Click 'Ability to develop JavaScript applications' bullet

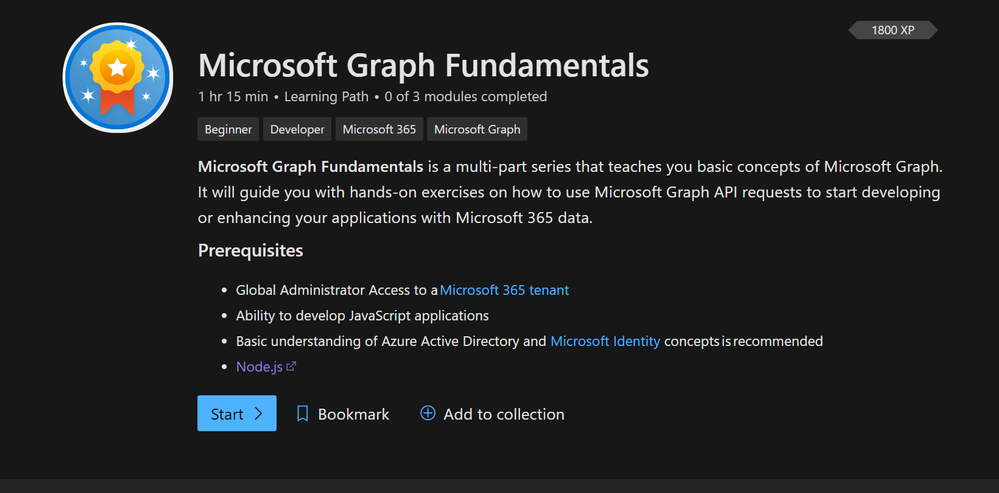click(363, 316)
